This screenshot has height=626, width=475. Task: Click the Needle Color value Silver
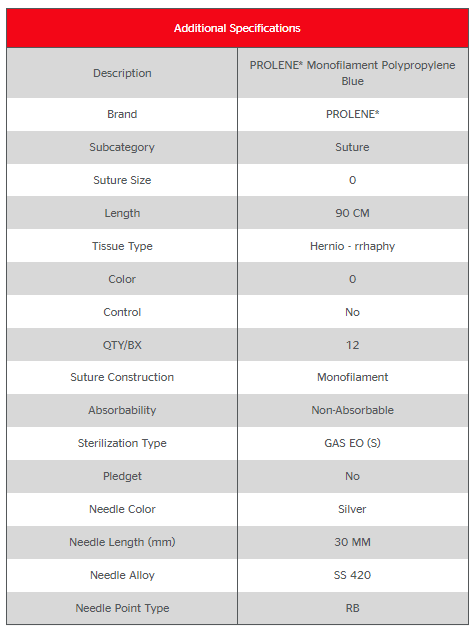[x=352, y=509]
